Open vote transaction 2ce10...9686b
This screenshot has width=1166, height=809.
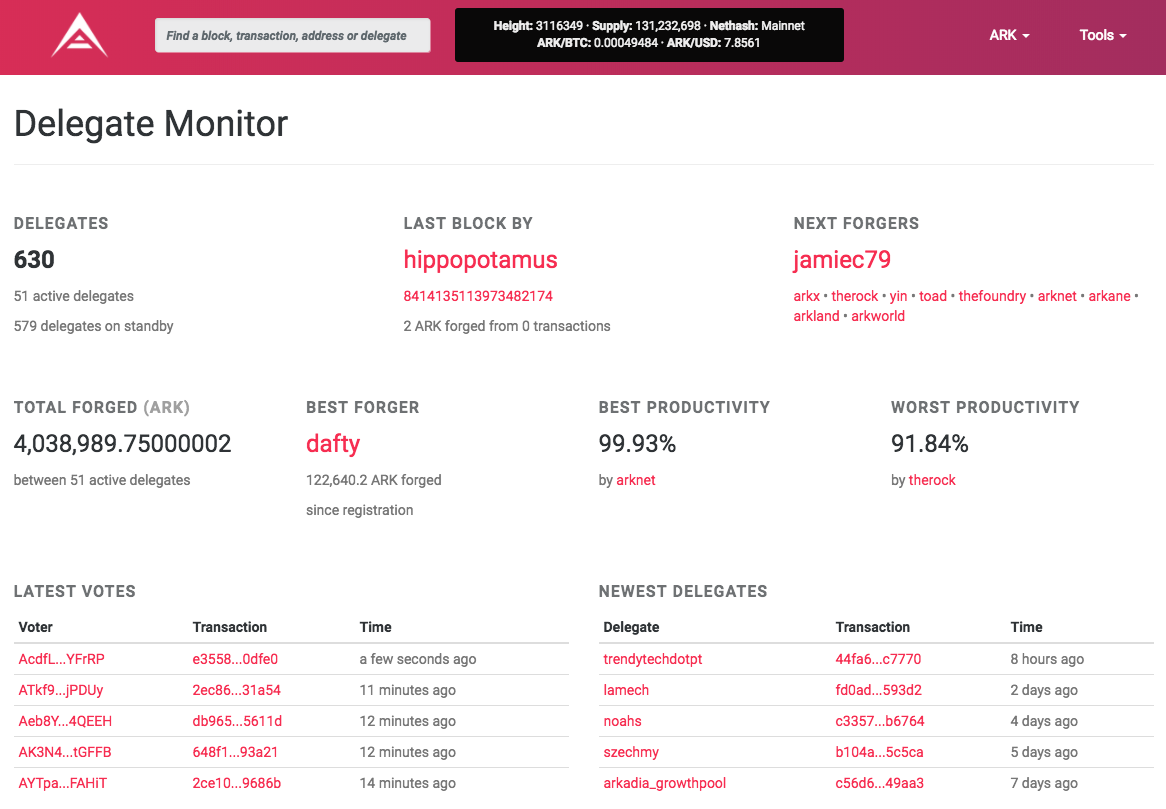point(236,783)
